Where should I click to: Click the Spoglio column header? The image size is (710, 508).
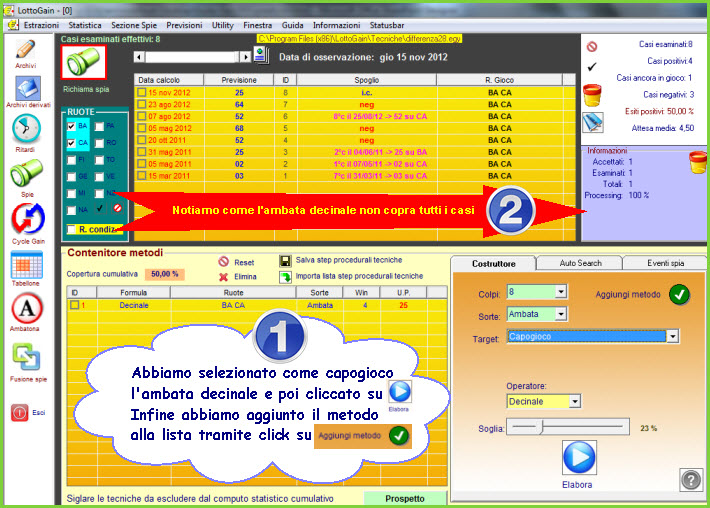(x=367, y=80)
